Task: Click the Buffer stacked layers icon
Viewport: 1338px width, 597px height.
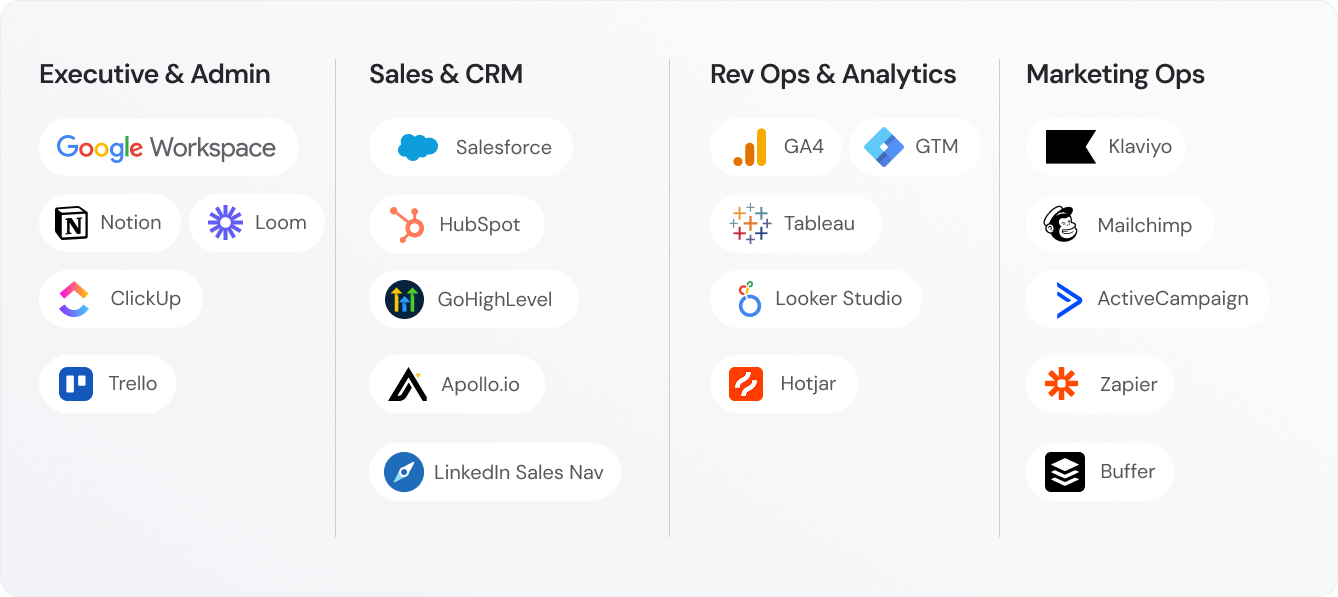Action: coord(1064,472)
